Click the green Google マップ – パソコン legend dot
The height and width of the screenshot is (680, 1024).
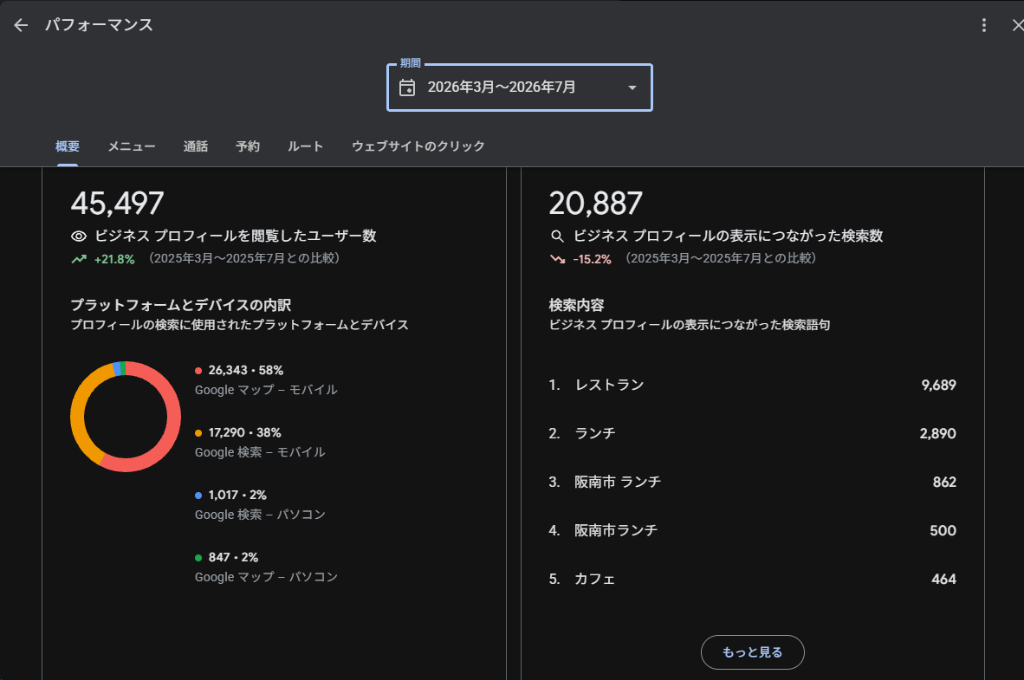click(198, 558)
